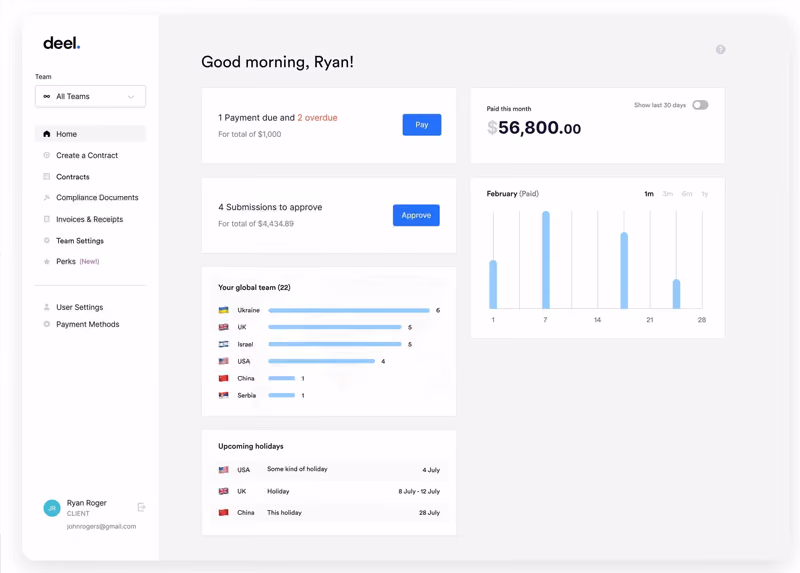Click 'Your global team (22)' heading
Screen dimensions: 800x573
click(x=254, y=287)
